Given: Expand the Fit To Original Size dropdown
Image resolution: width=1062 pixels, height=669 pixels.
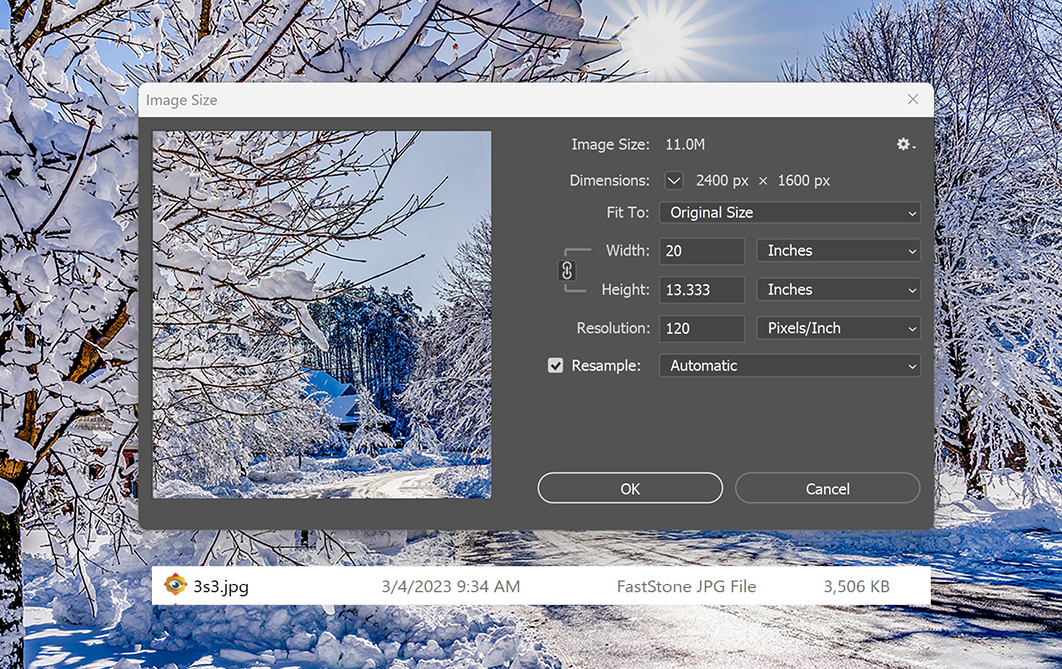Looking at the screenshot, I should tap(789, 212).
